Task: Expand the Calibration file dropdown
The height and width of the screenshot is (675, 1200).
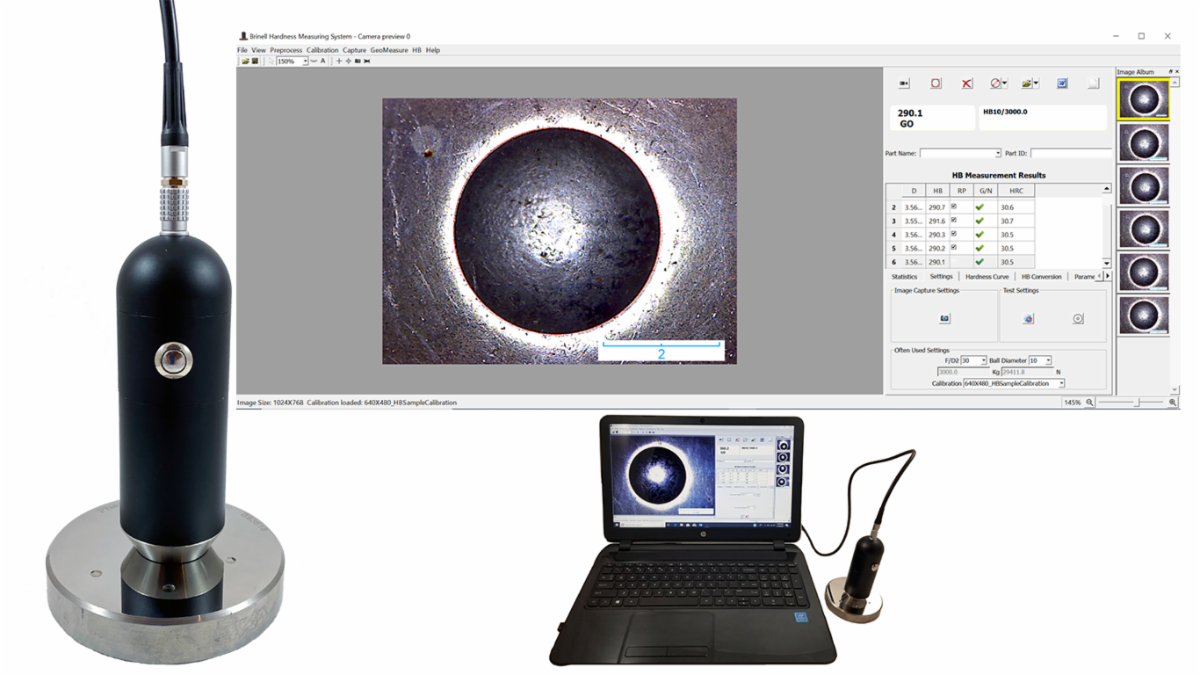Action: click(1061, 383)
